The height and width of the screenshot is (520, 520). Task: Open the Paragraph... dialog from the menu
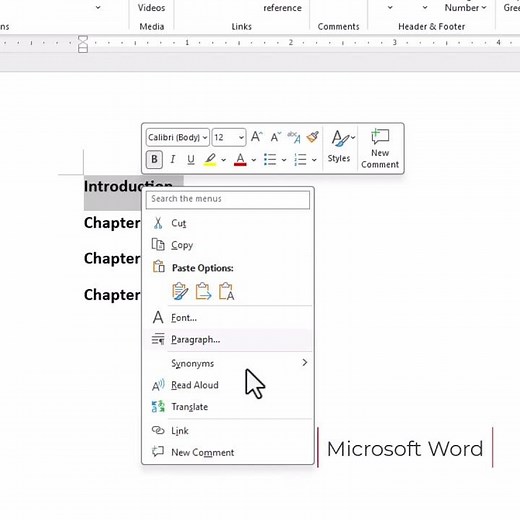click(x=228, y=340)
